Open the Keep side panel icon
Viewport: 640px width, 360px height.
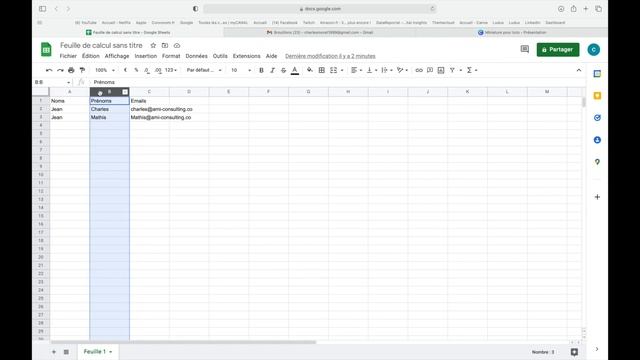click(597, 96)
